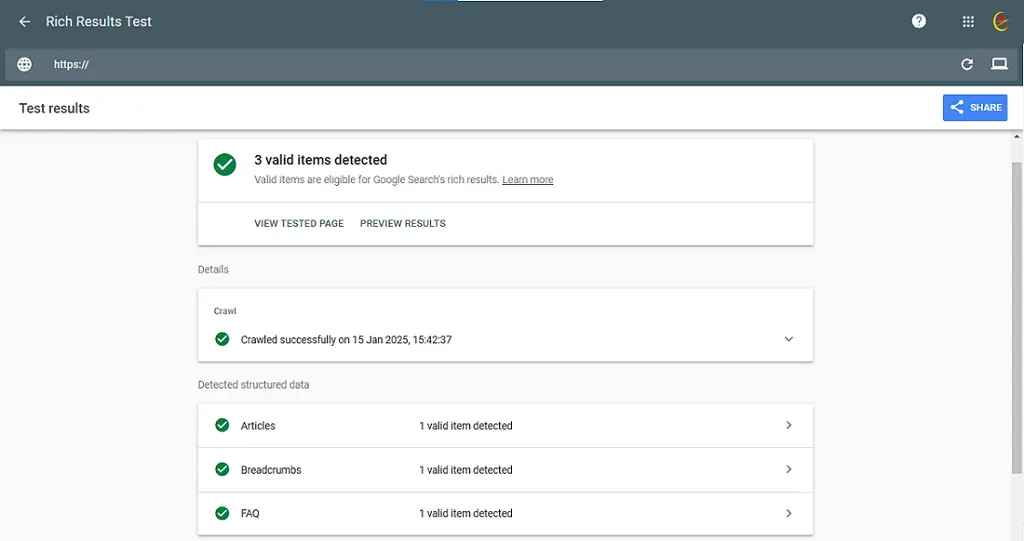
Task: Click the globe icon beside the URL
Action: (24, 64)
